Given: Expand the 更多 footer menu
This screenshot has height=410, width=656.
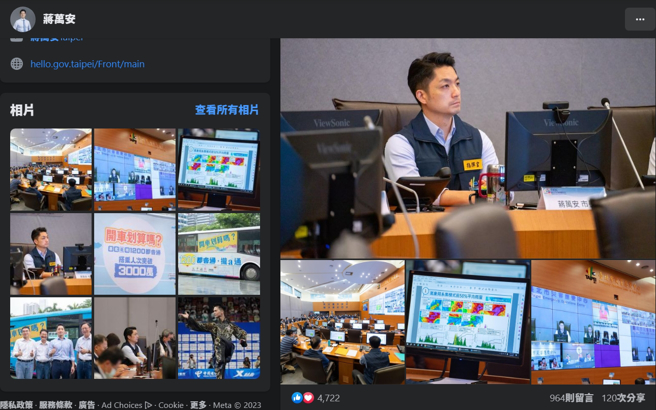Looking at the screenshot, I should click(x=199, y=405).
